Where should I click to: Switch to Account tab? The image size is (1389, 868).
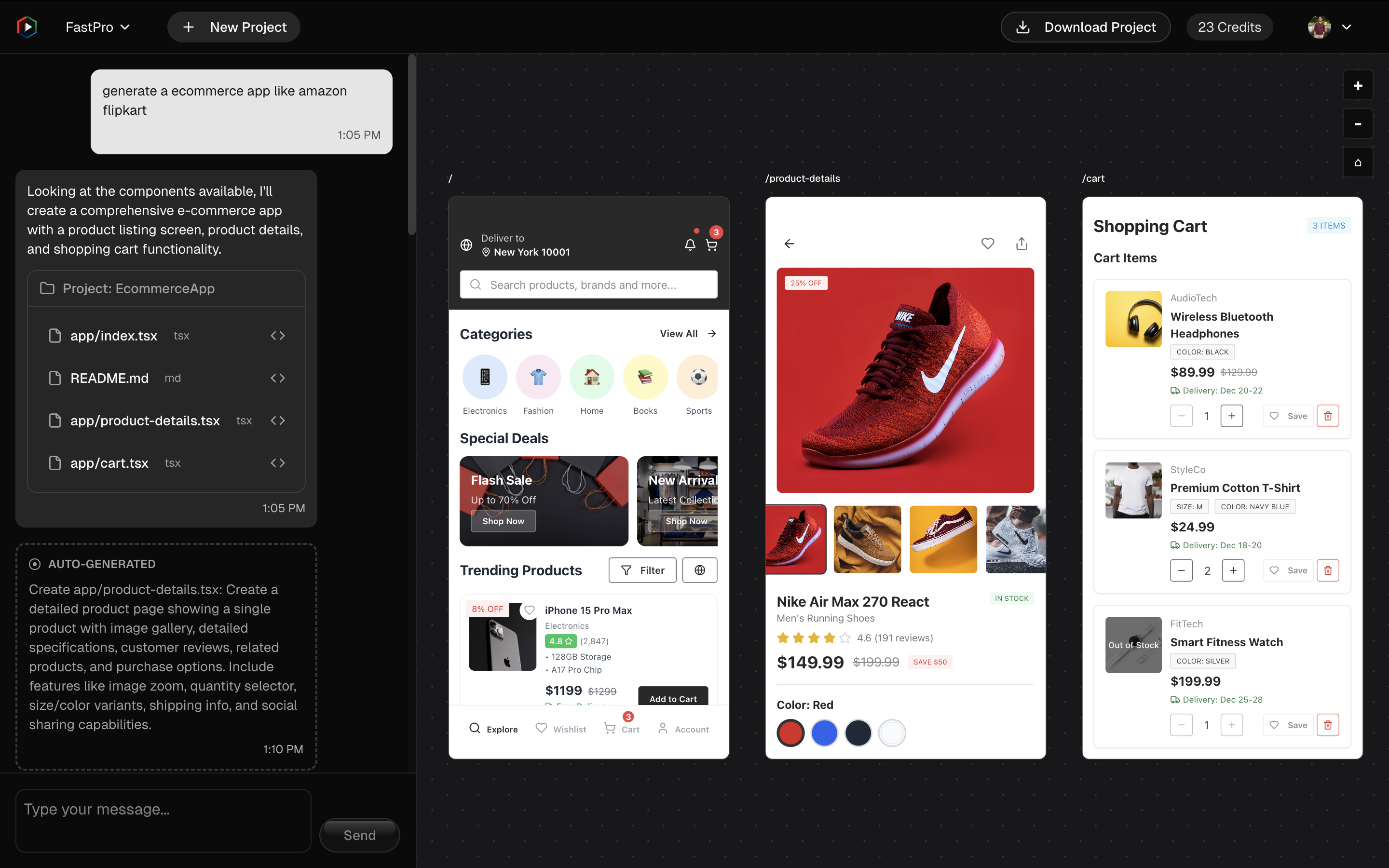click(683, 729)
